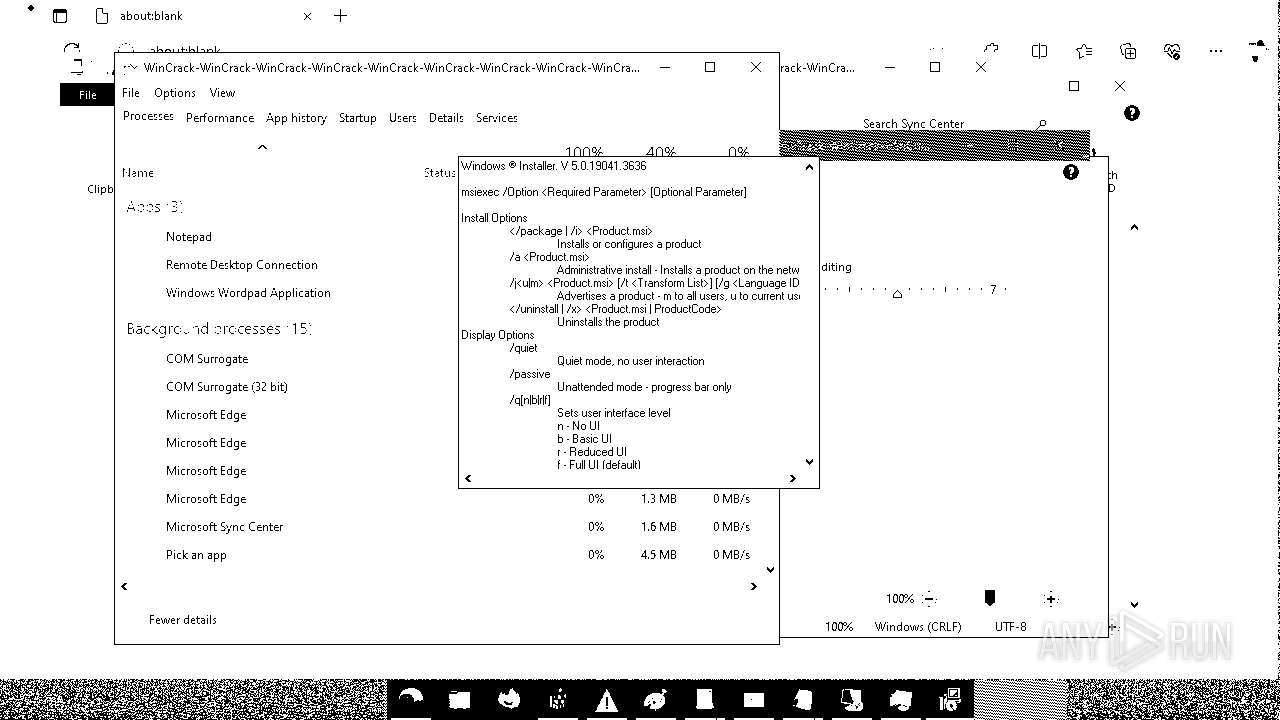Click Fewer details in Task Manager

tap(182, 619)
